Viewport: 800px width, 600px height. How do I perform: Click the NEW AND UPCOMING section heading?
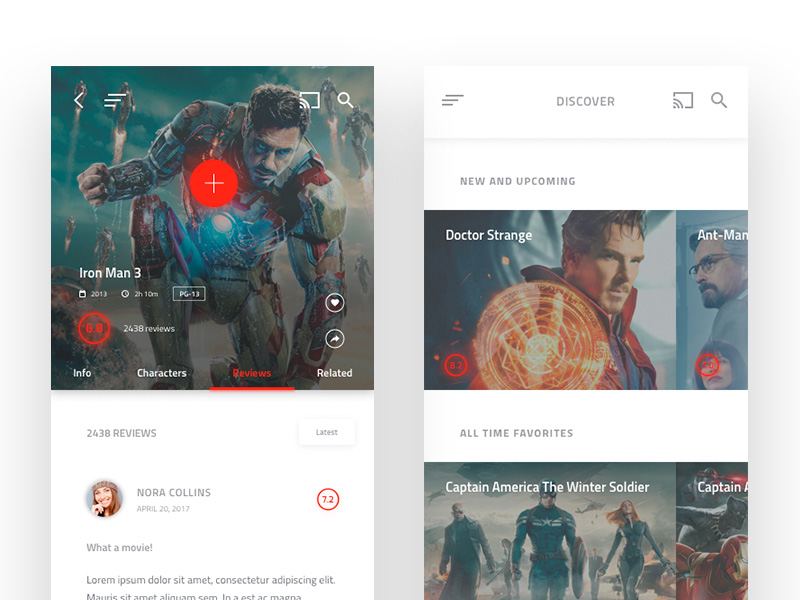518,181
